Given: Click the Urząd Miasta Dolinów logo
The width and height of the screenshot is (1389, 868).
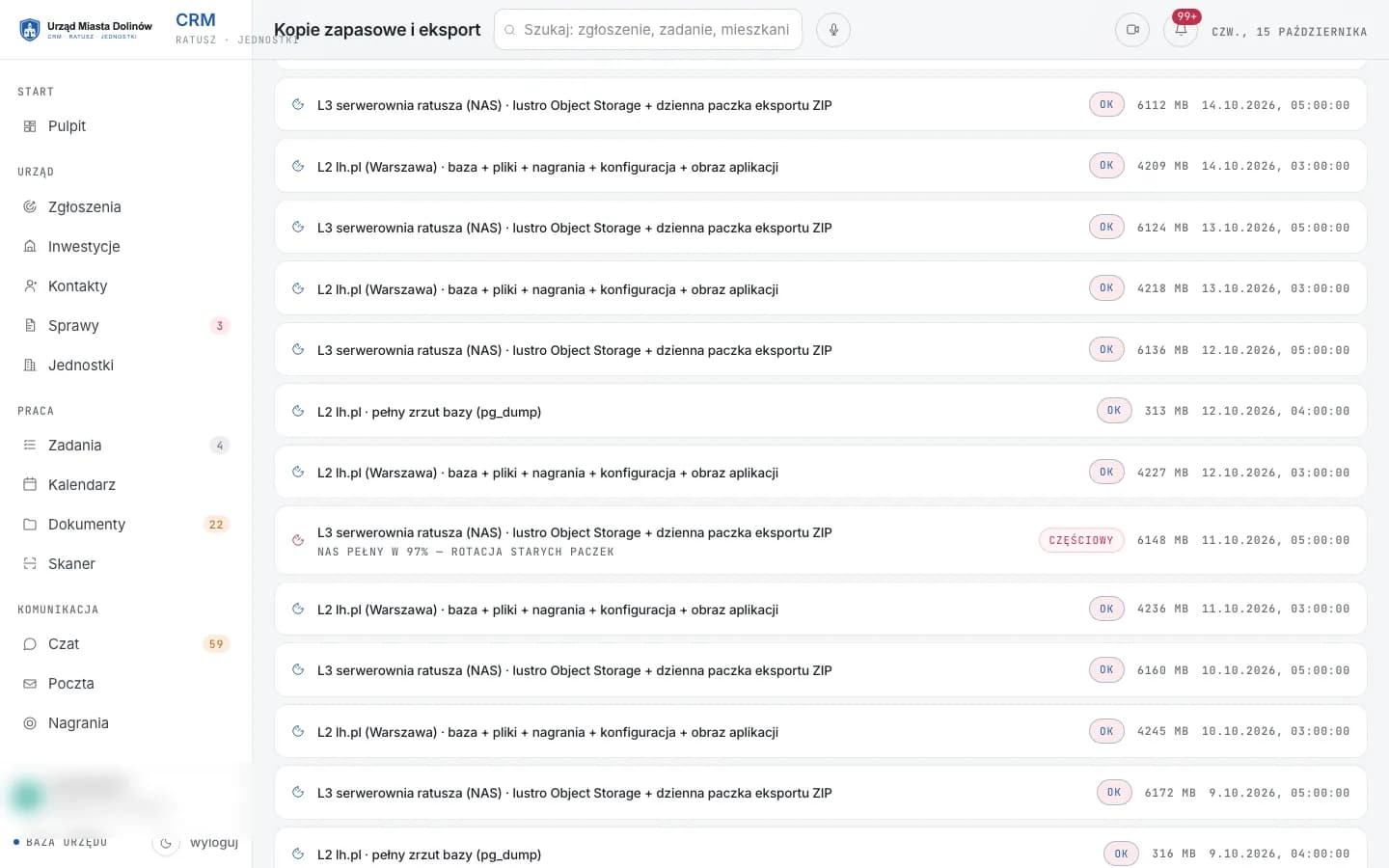Looking at the screenshot, I should [x=85, y=30].
